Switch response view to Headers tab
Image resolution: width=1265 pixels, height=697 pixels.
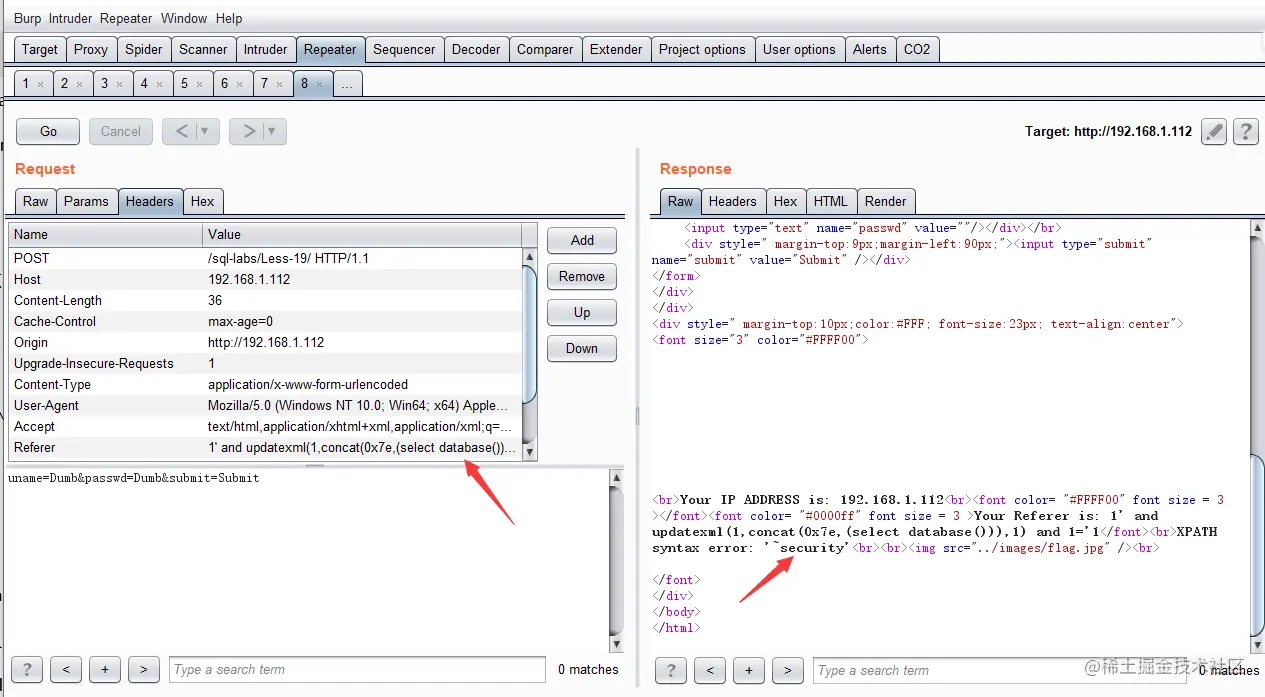coord(733,201)
